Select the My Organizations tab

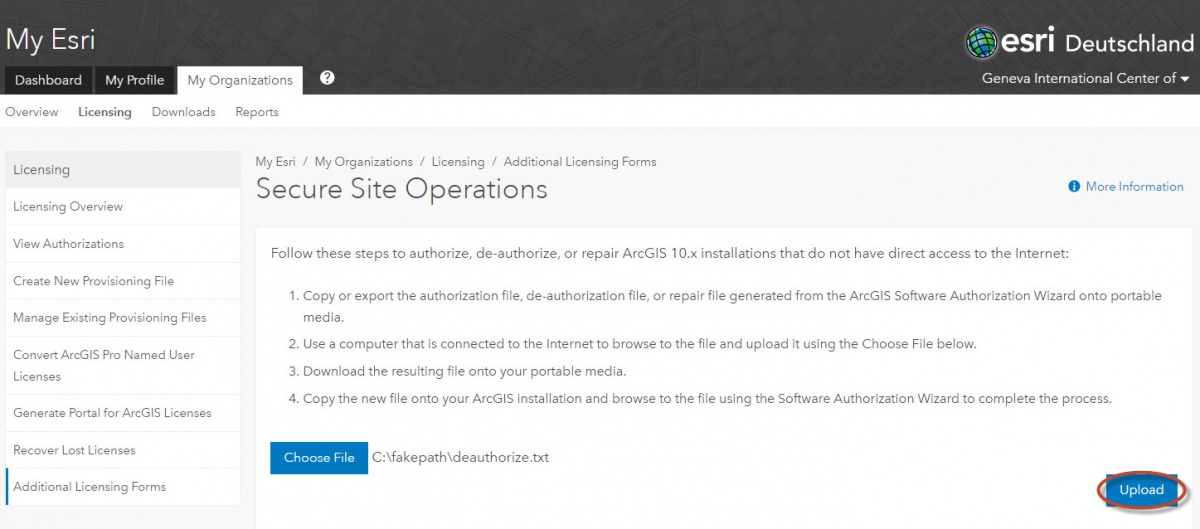pos(240,80)
